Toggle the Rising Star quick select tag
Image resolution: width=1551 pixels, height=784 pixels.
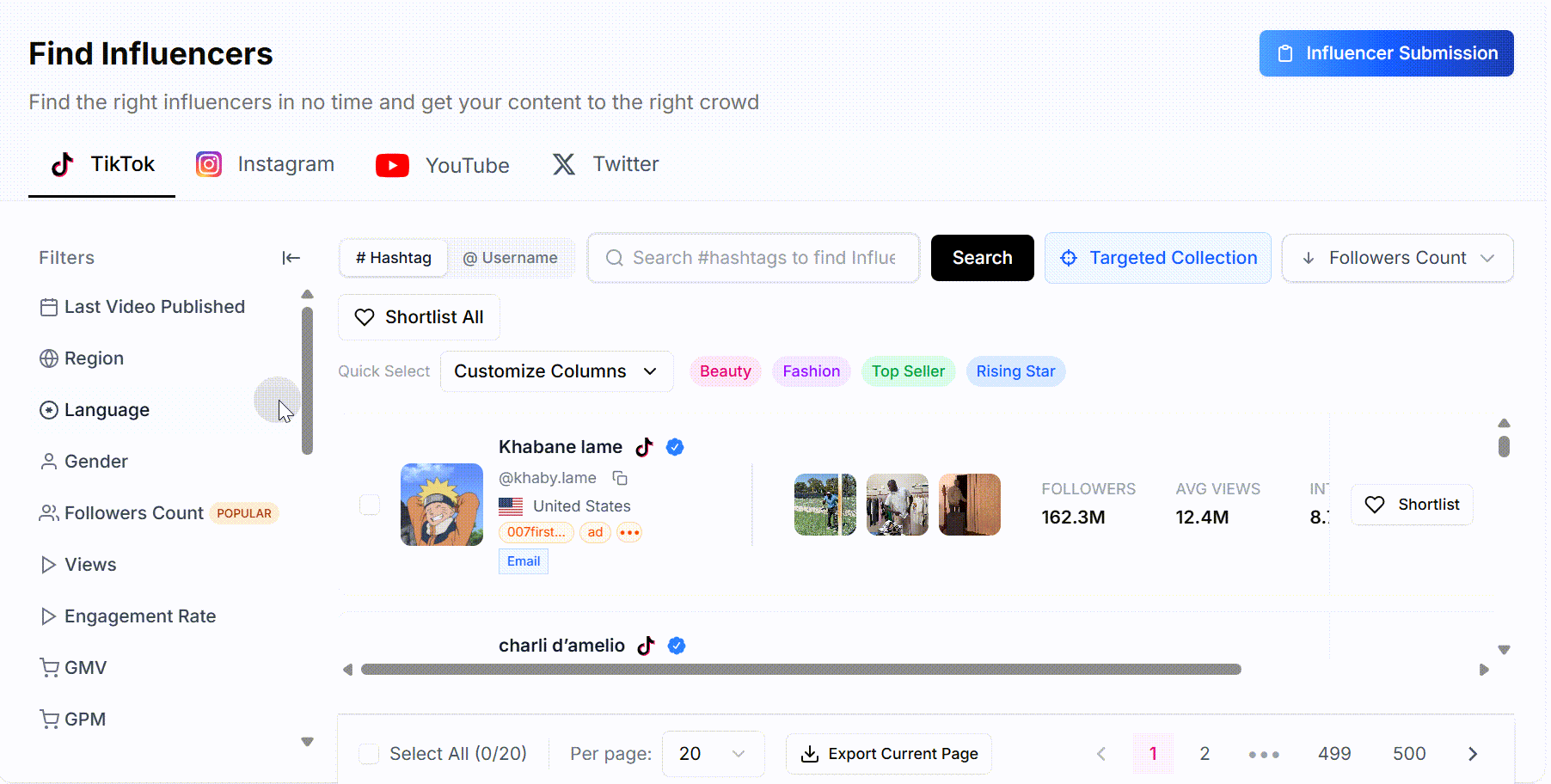point(1015,371)
